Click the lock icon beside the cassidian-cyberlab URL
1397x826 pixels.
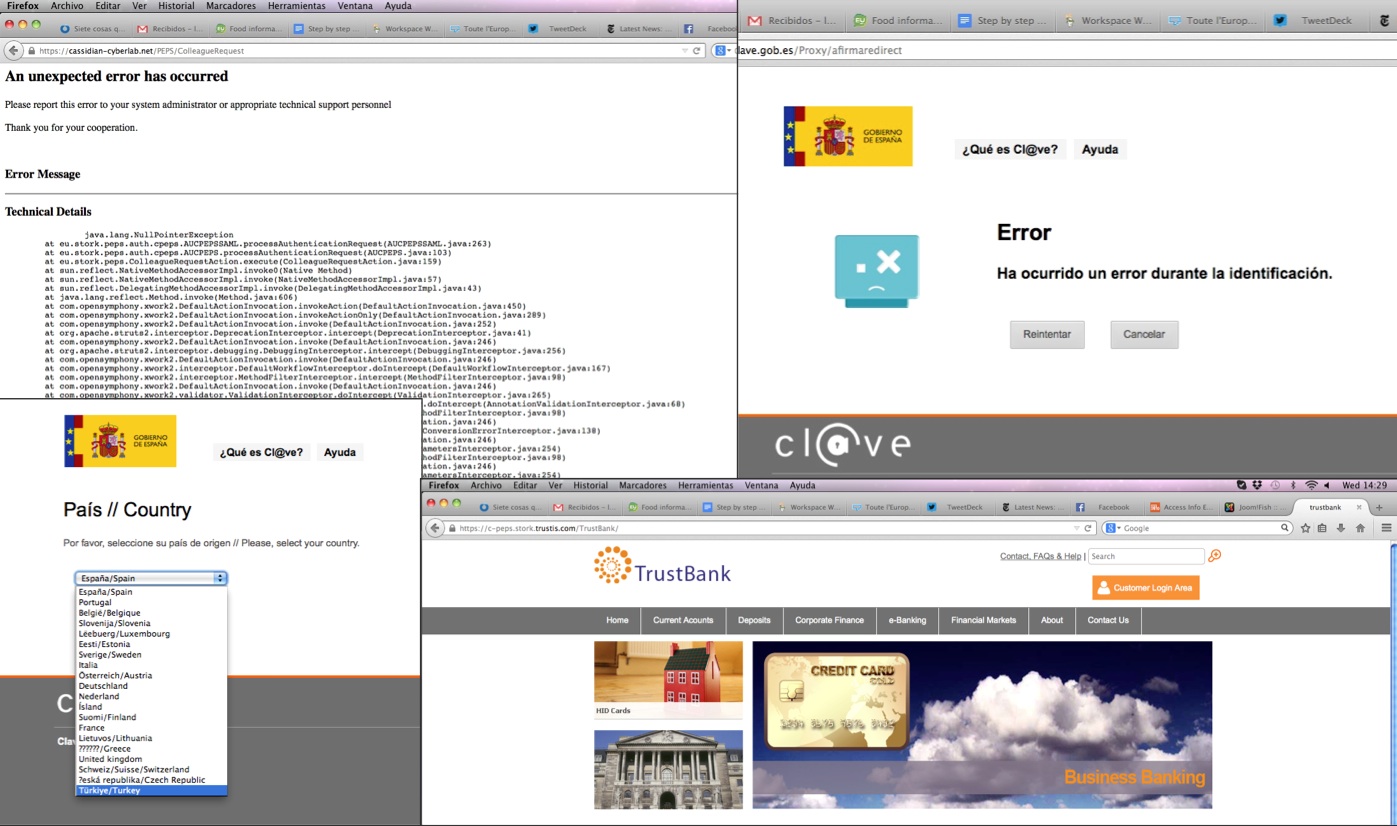click(31, 51)
